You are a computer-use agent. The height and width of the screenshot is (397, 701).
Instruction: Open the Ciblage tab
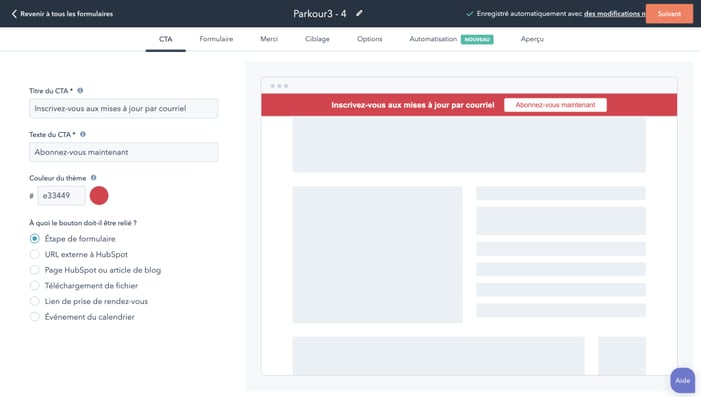click(317, 39)
